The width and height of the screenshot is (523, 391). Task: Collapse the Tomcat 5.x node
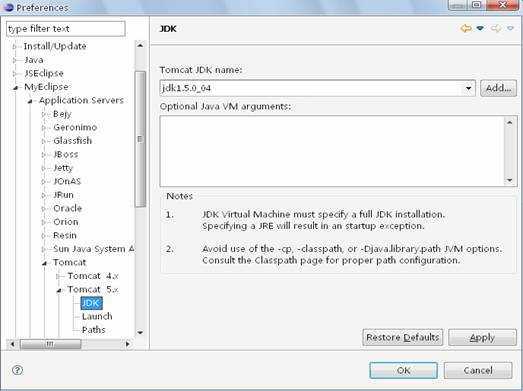(x=59, y=290)
